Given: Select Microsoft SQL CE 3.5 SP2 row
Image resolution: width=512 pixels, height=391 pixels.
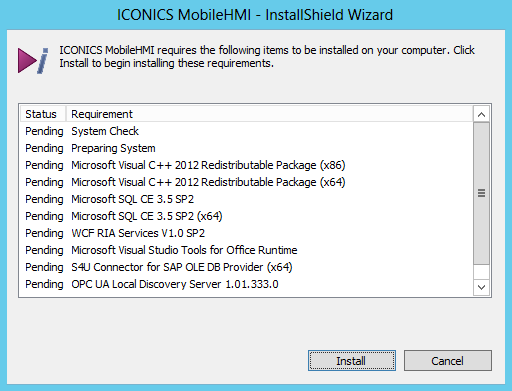Looking at the screenshot, I should tap(247, 199).
